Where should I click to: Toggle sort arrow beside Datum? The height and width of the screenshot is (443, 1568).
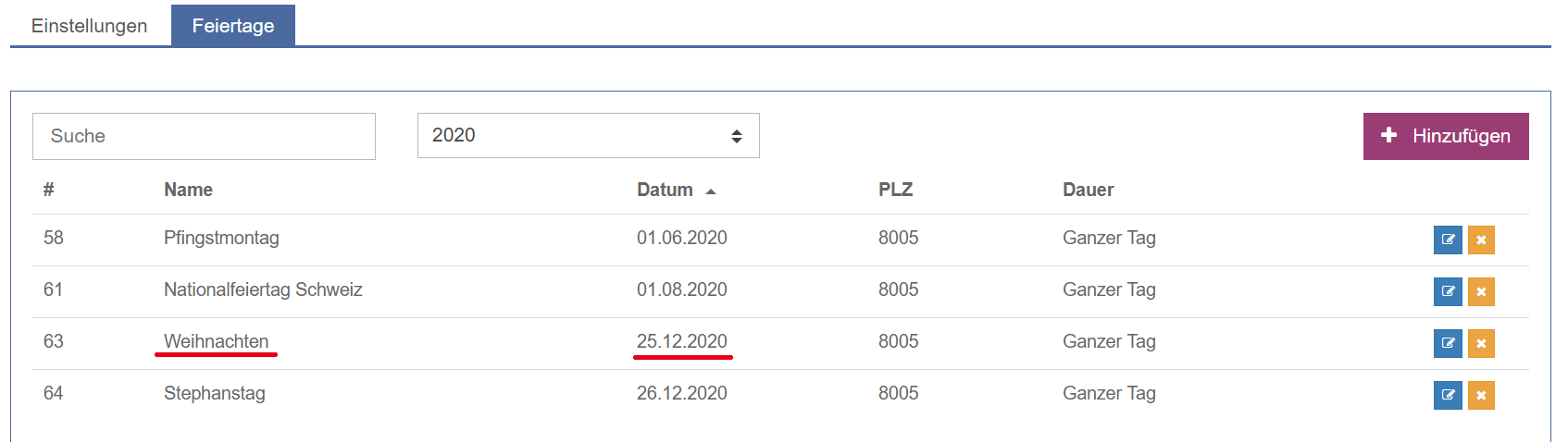coord(711,191)
